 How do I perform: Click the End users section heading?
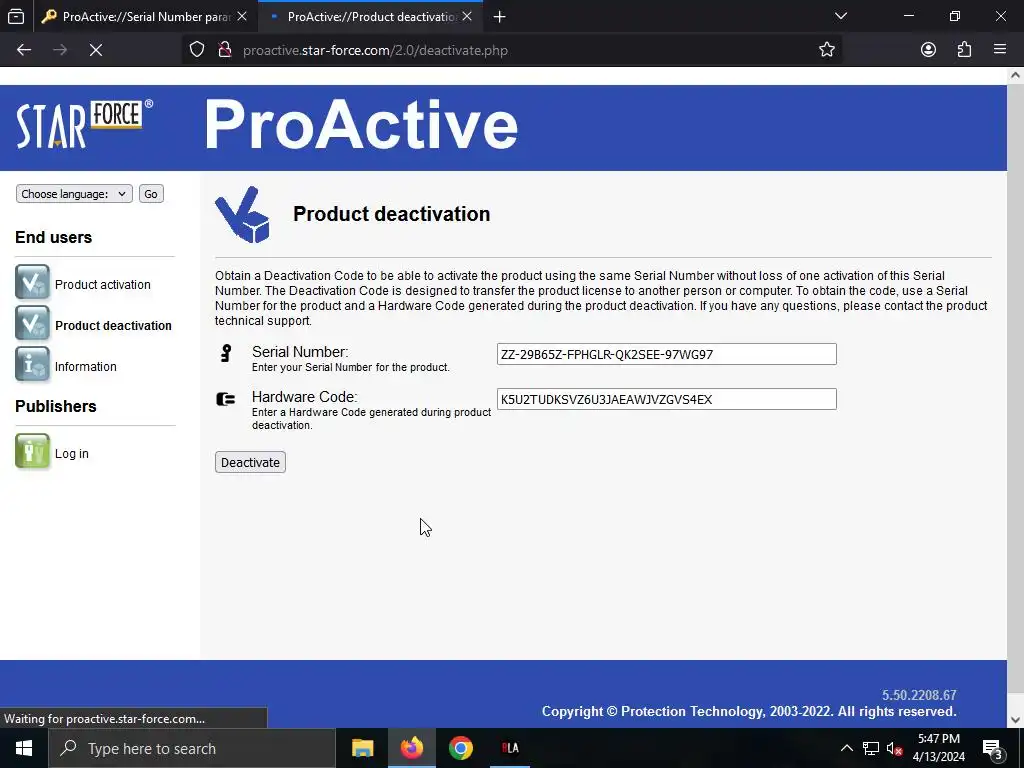54,237
